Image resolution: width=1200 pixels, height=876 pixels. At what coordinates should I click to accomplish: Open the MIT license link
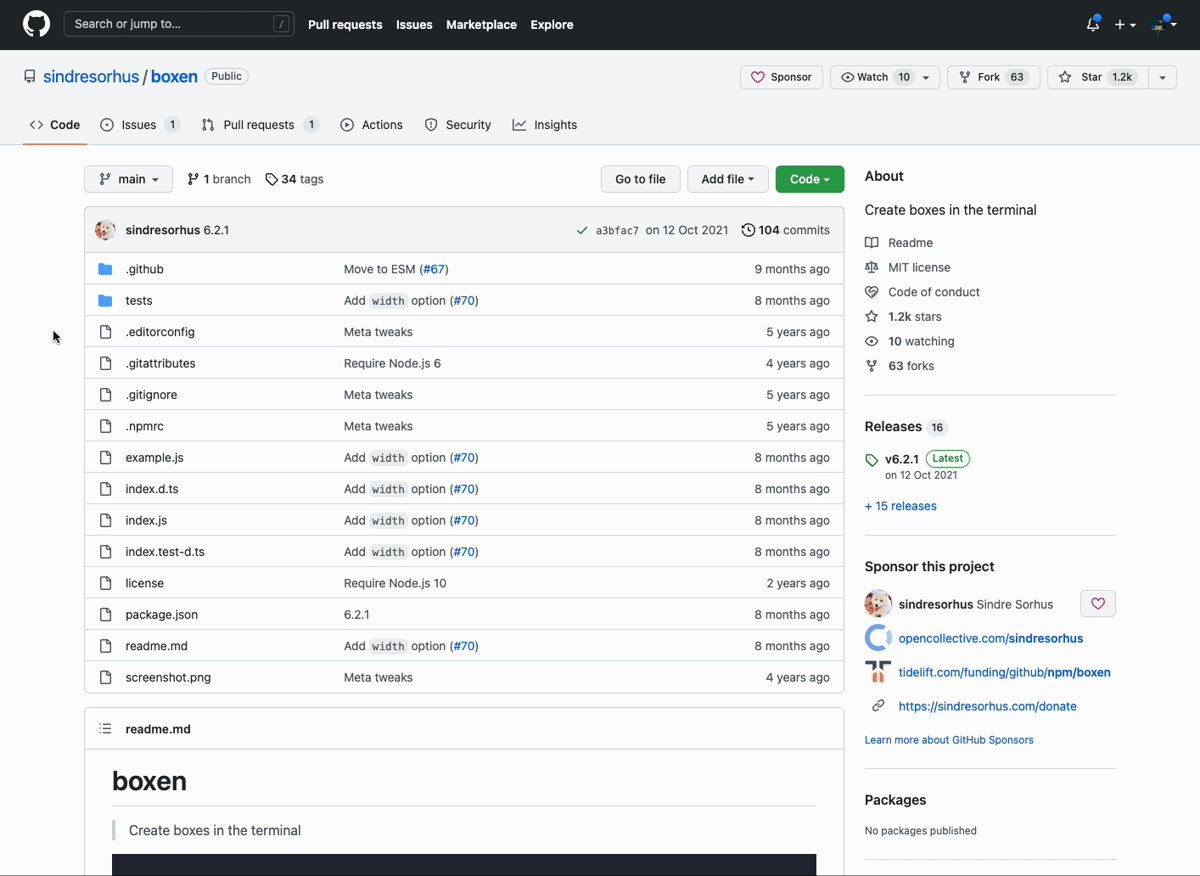tap(908, 267)
